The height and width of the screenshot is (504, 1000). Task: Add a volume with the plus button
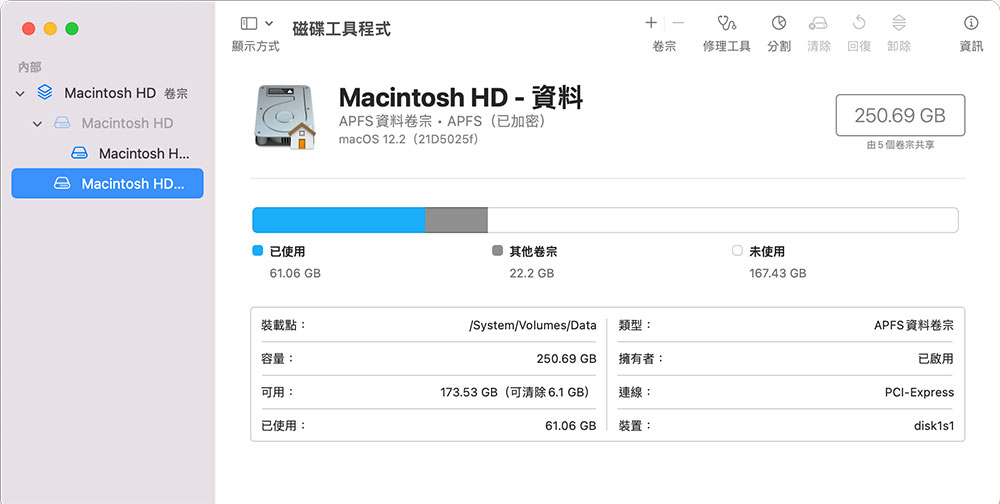click(651, 23)
